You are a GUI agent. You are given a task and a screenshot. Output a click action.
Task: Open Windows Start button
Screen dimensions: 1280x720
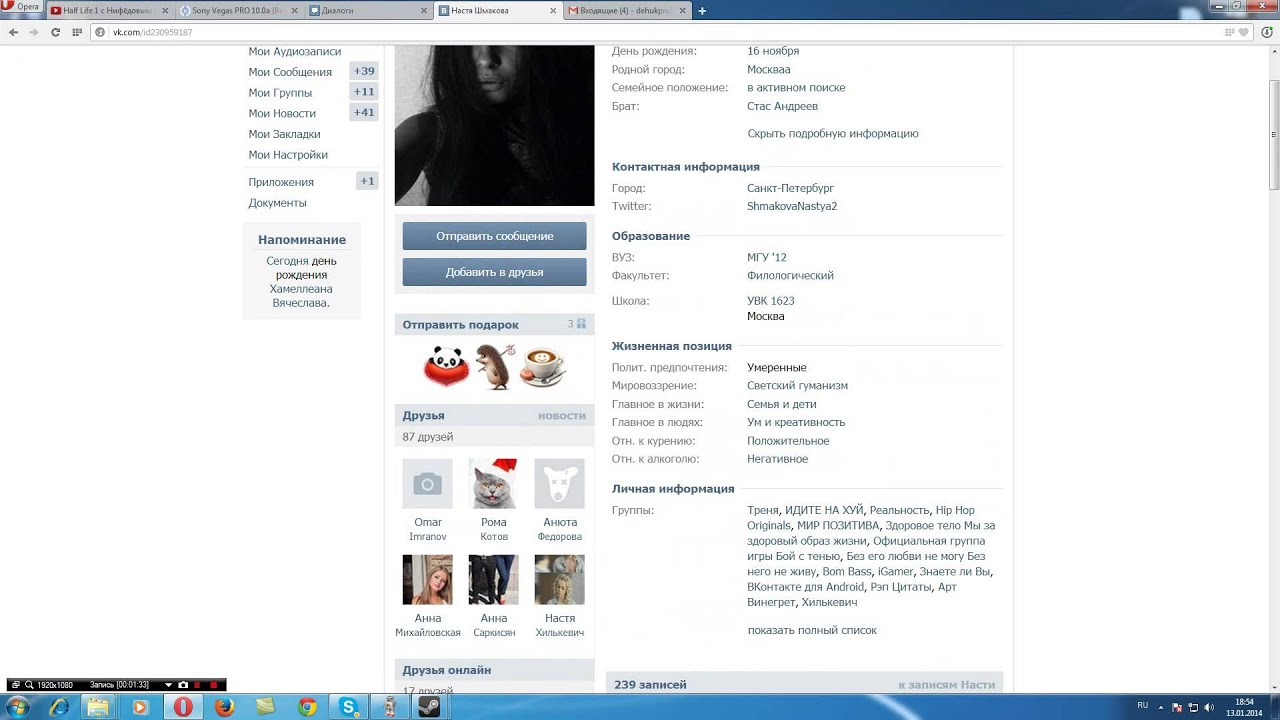click(x=17, y=707)
